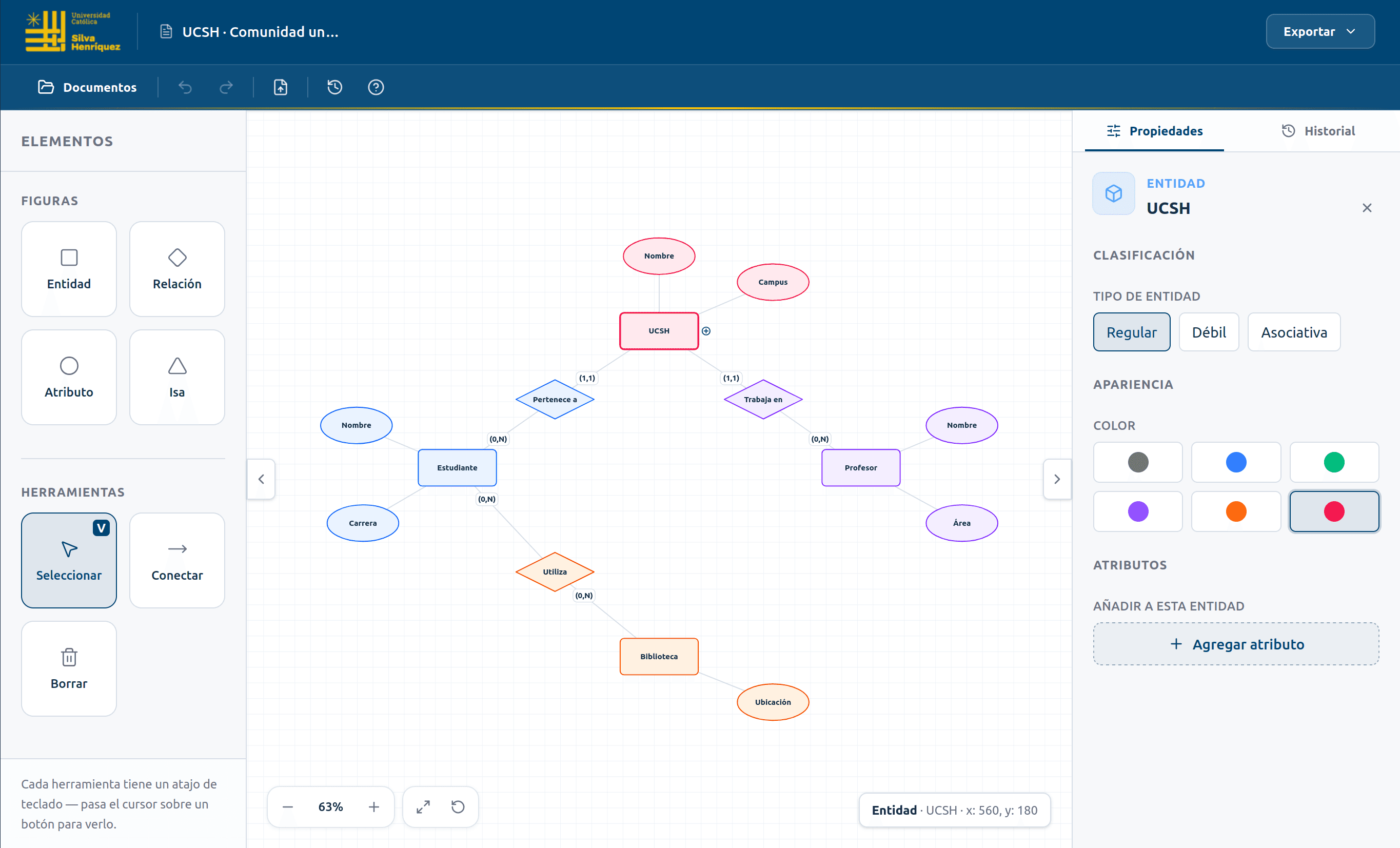Fit diagram to screen expand icon
The height and width of the screenshot is (848, 1400).
click(423, 807)
